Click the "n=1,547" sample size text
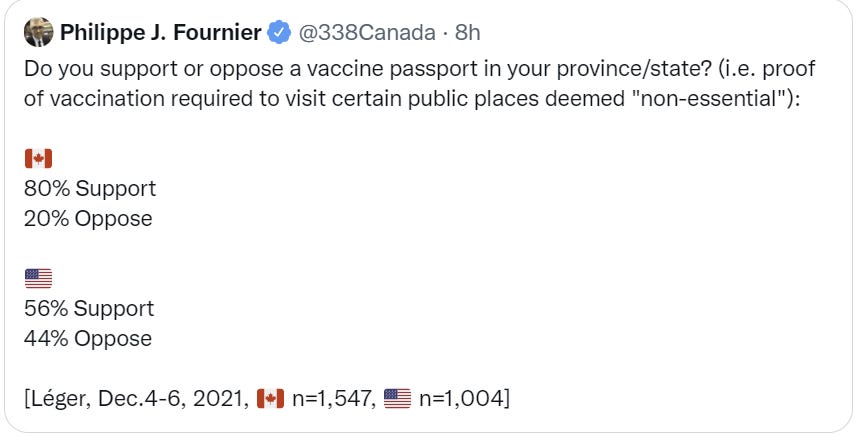Viewport: 861px width, 437px height. pyautogui.click(x=332, y=399)
